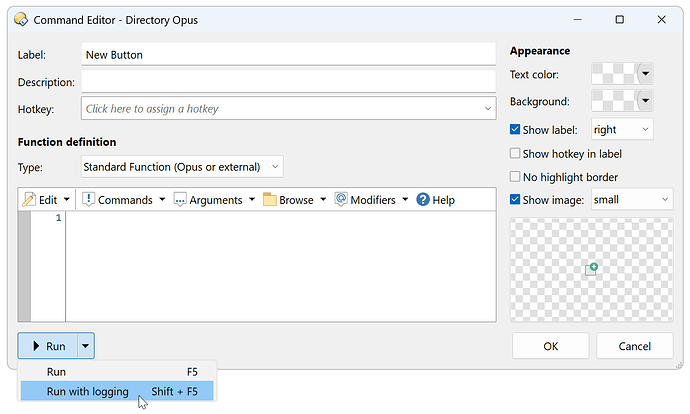Click the Browse folder icon
Viewport: 690px width, 414px height.
[x=269, y=200]
